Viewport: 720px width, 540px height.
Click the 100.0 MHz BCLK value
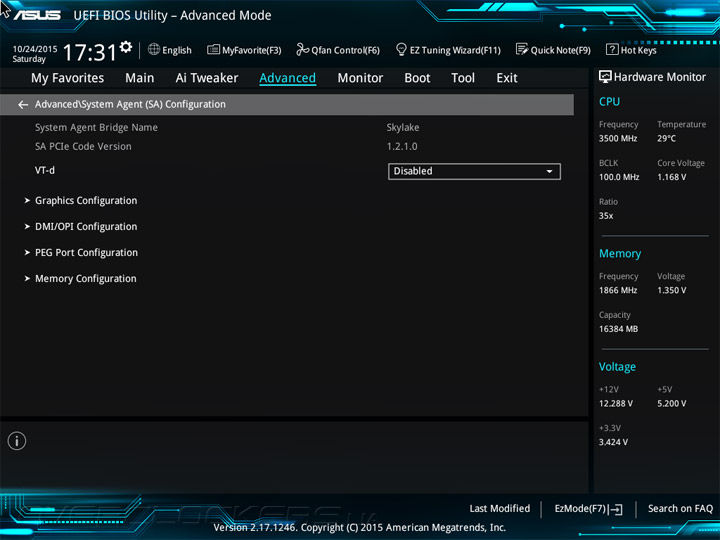[x=619, y=177]
